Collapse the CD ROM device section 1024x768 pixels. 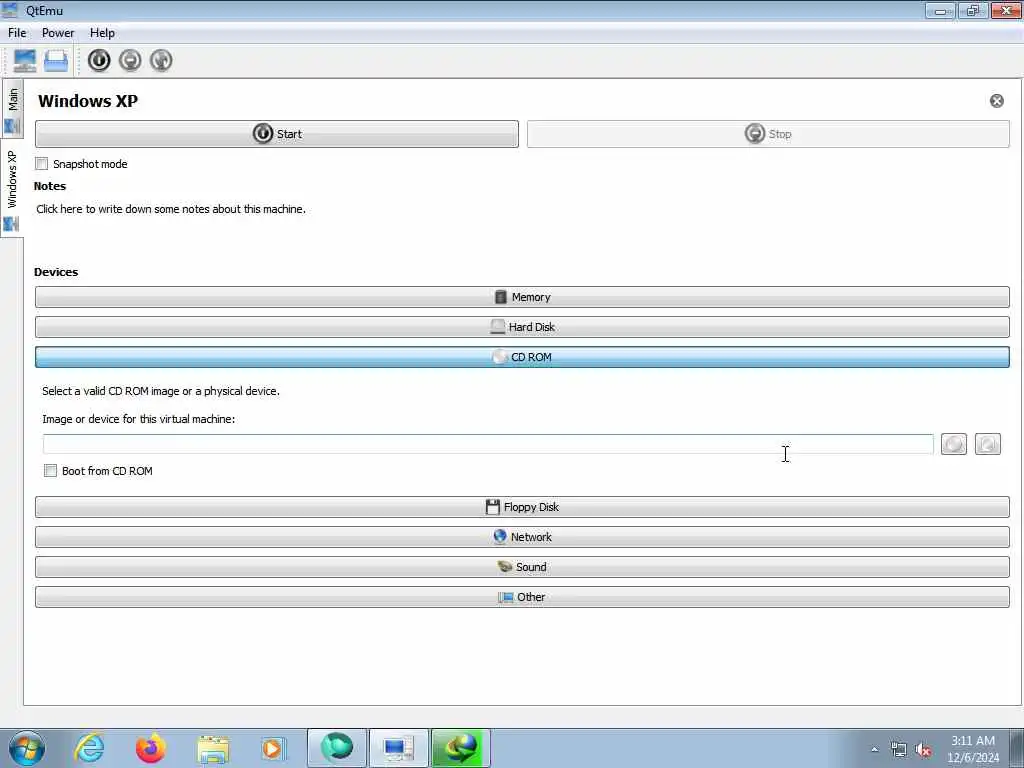tap(522, 357)
